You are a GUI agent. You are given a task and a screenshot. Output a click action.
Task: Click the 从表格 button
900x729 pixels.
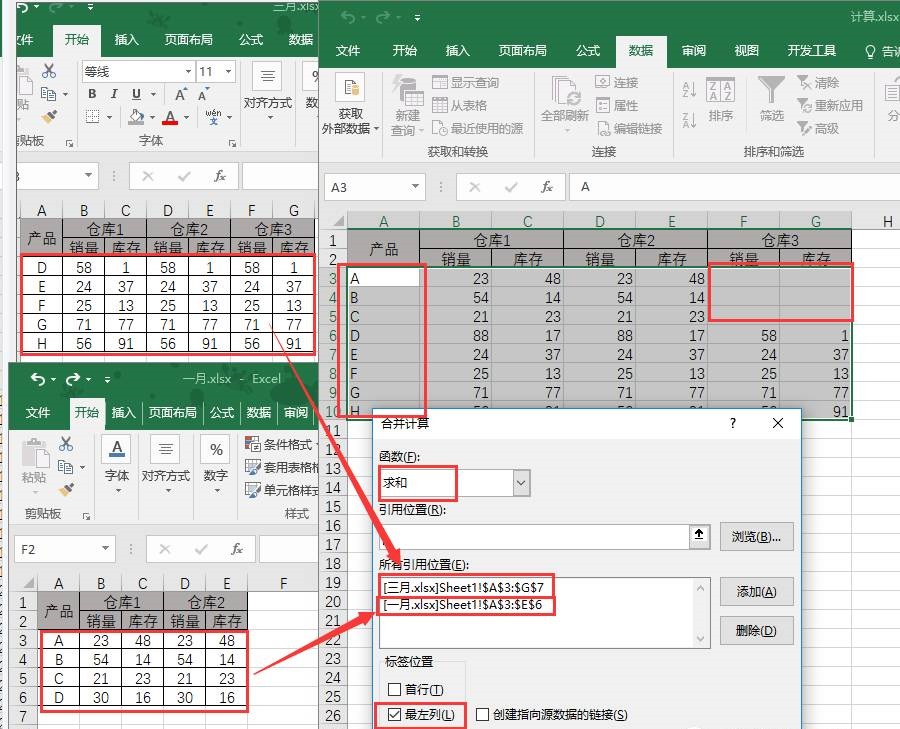(x=459, y=105)
